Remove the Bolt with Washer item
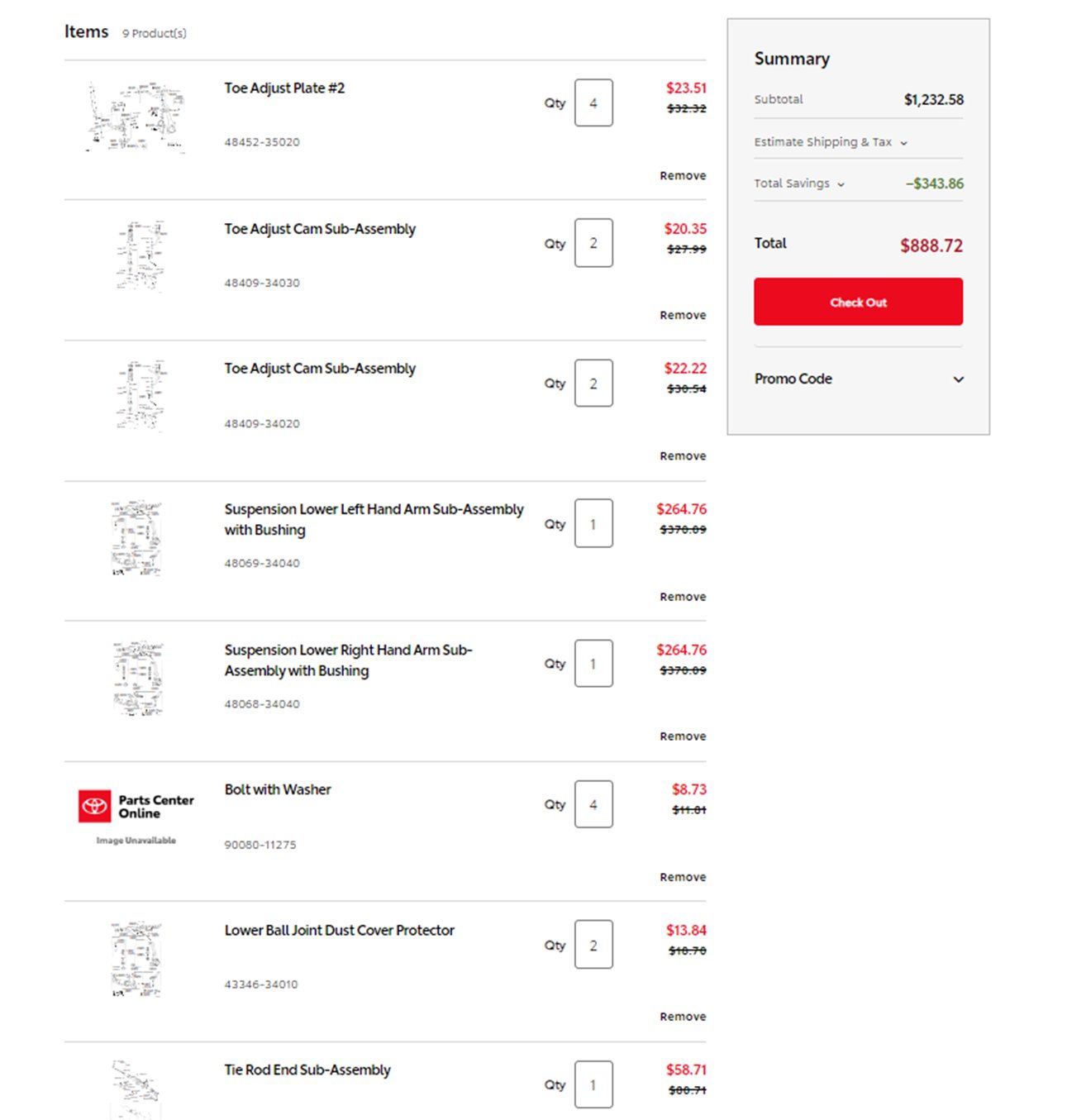 pos(683,877)
